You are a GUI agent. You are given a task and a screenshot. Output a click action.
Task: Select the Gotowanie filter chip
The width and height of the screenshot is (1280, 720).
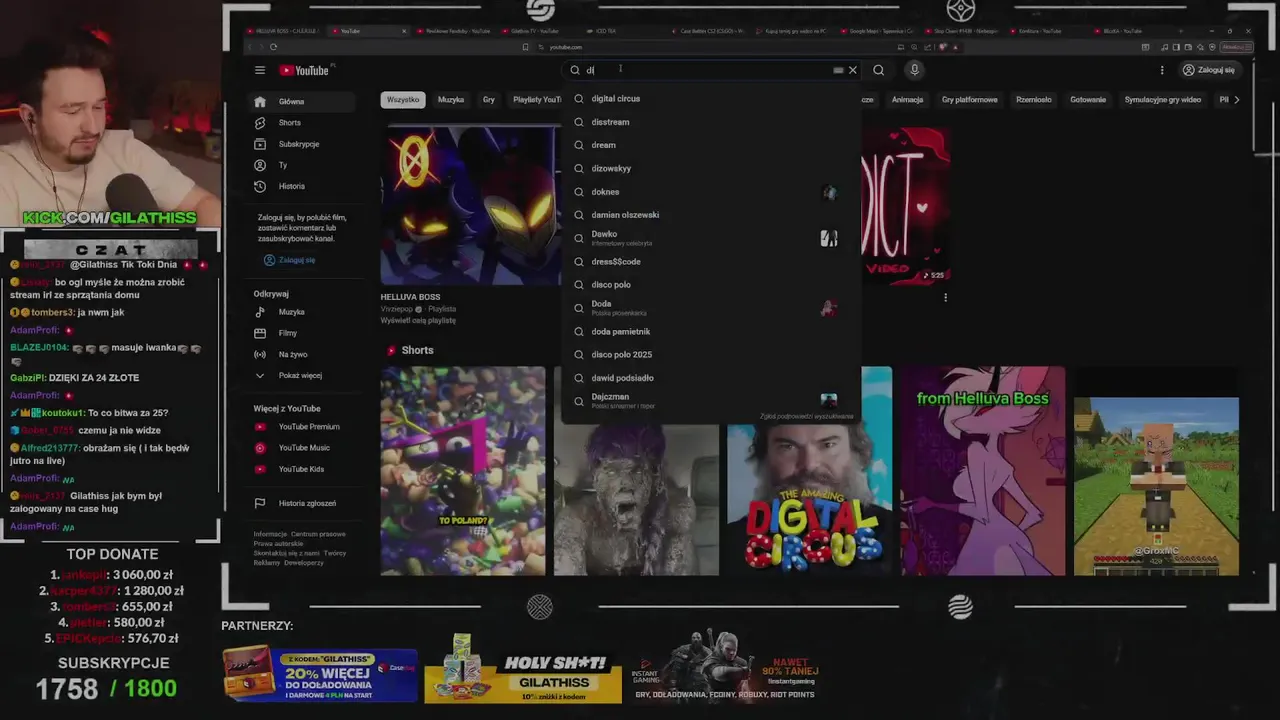(x=1088, y=100)
